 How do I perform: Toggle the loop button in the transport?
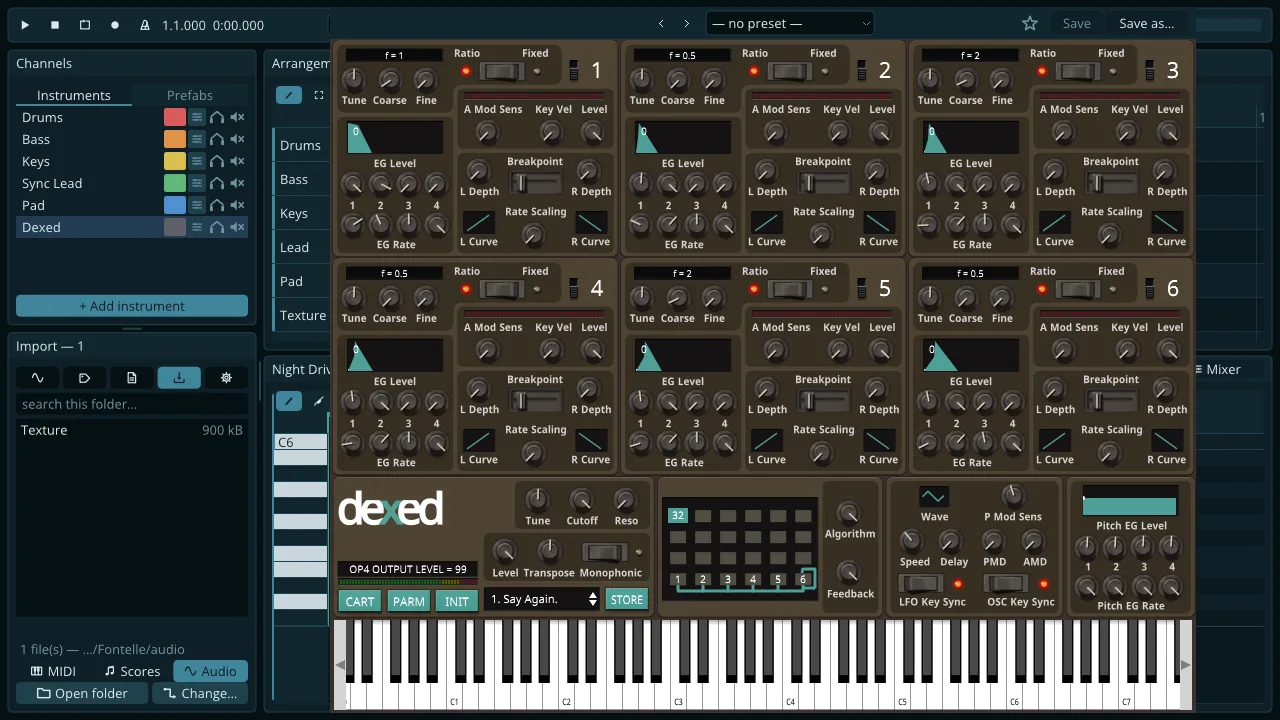tap(85, 25)
